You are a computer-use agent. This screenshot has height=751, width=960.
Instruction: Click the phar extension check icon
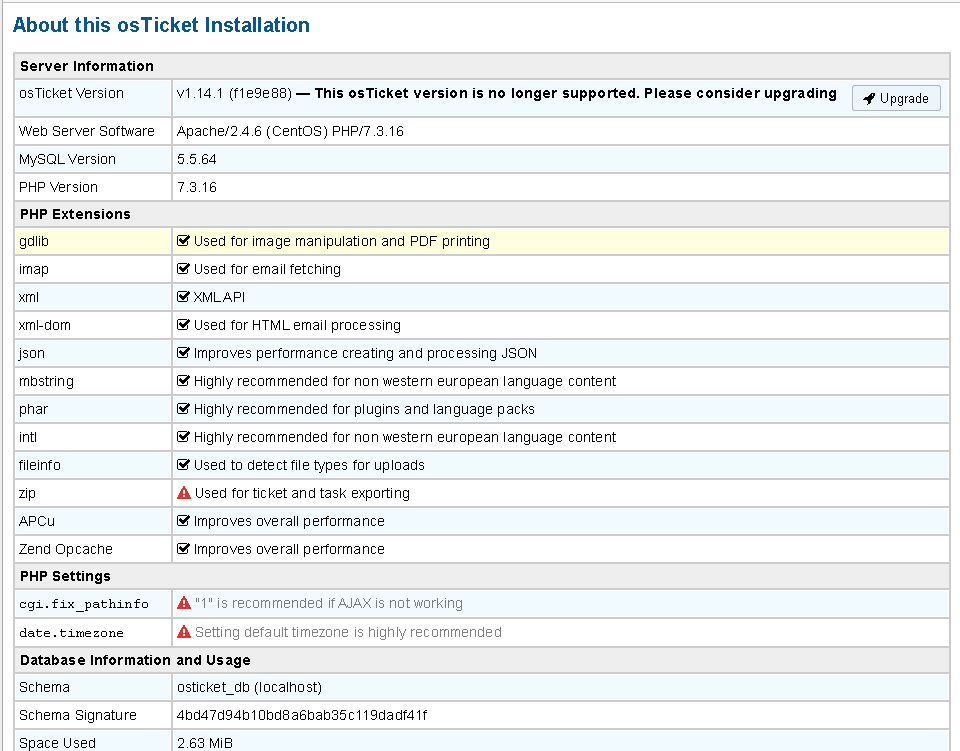[x=184, y=409]
